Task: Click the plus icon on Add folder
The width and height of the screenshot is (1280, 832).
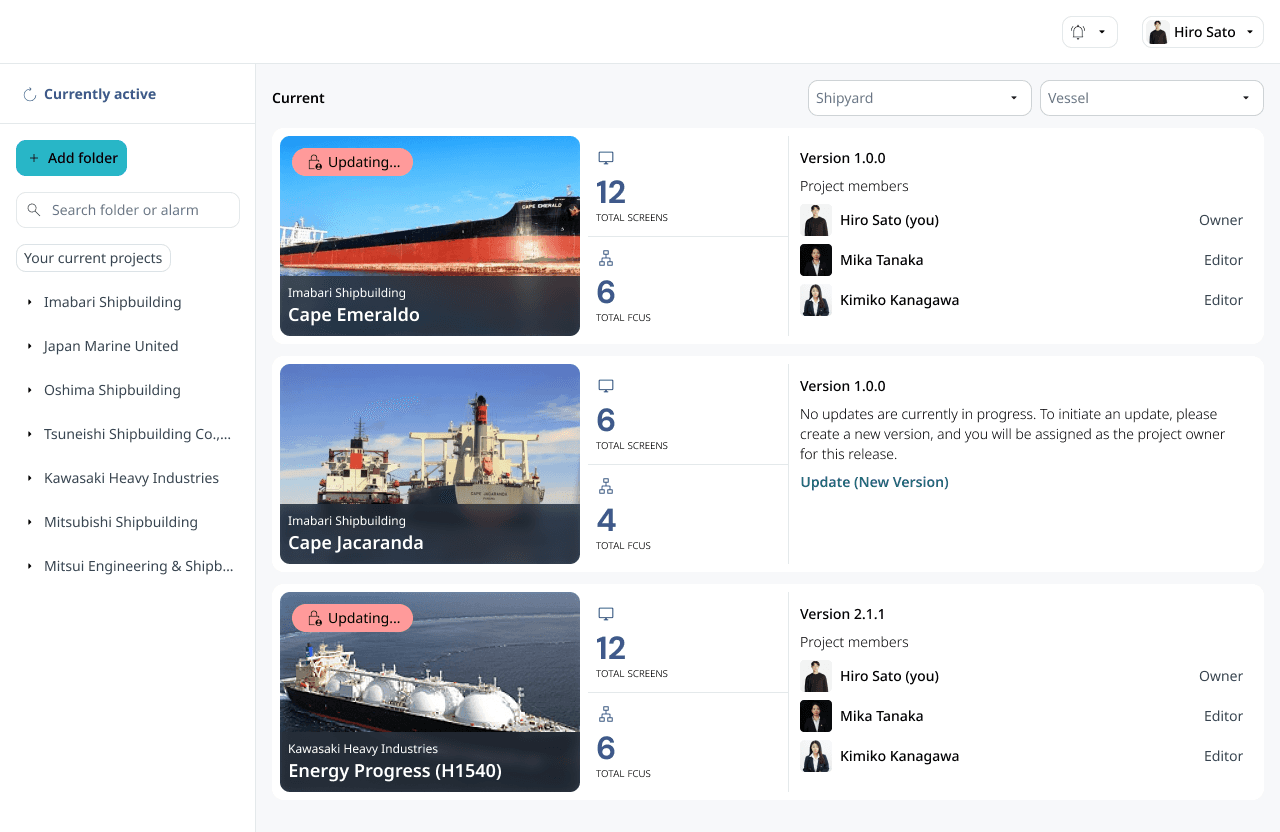Action: point(34,158)
